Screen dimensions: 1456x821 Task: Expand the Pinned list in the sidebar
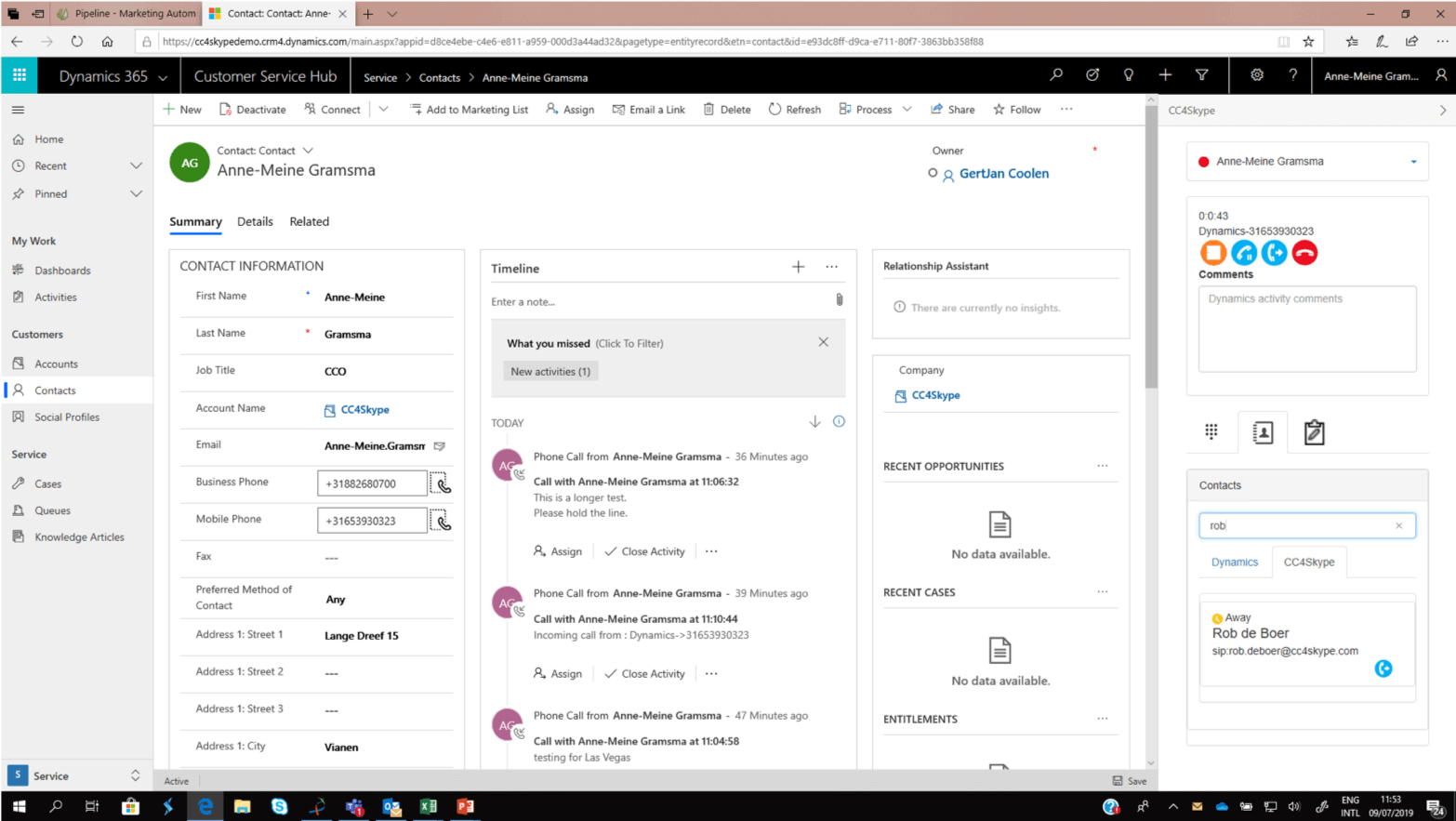click(x=136, y=193)
